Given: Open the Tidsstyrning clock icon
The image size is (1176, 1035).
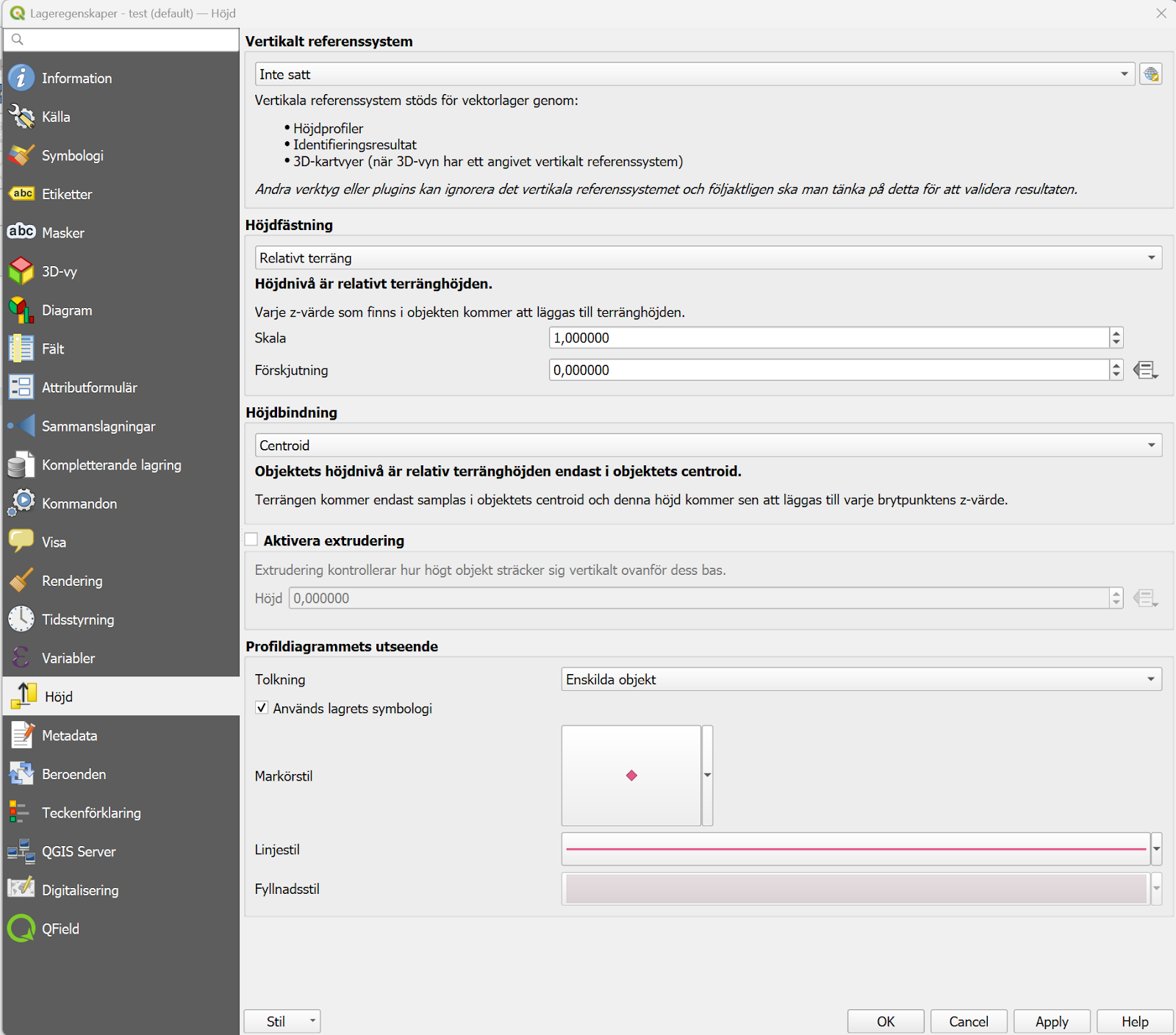Looking at the screenshot, I should click(21, 619).
